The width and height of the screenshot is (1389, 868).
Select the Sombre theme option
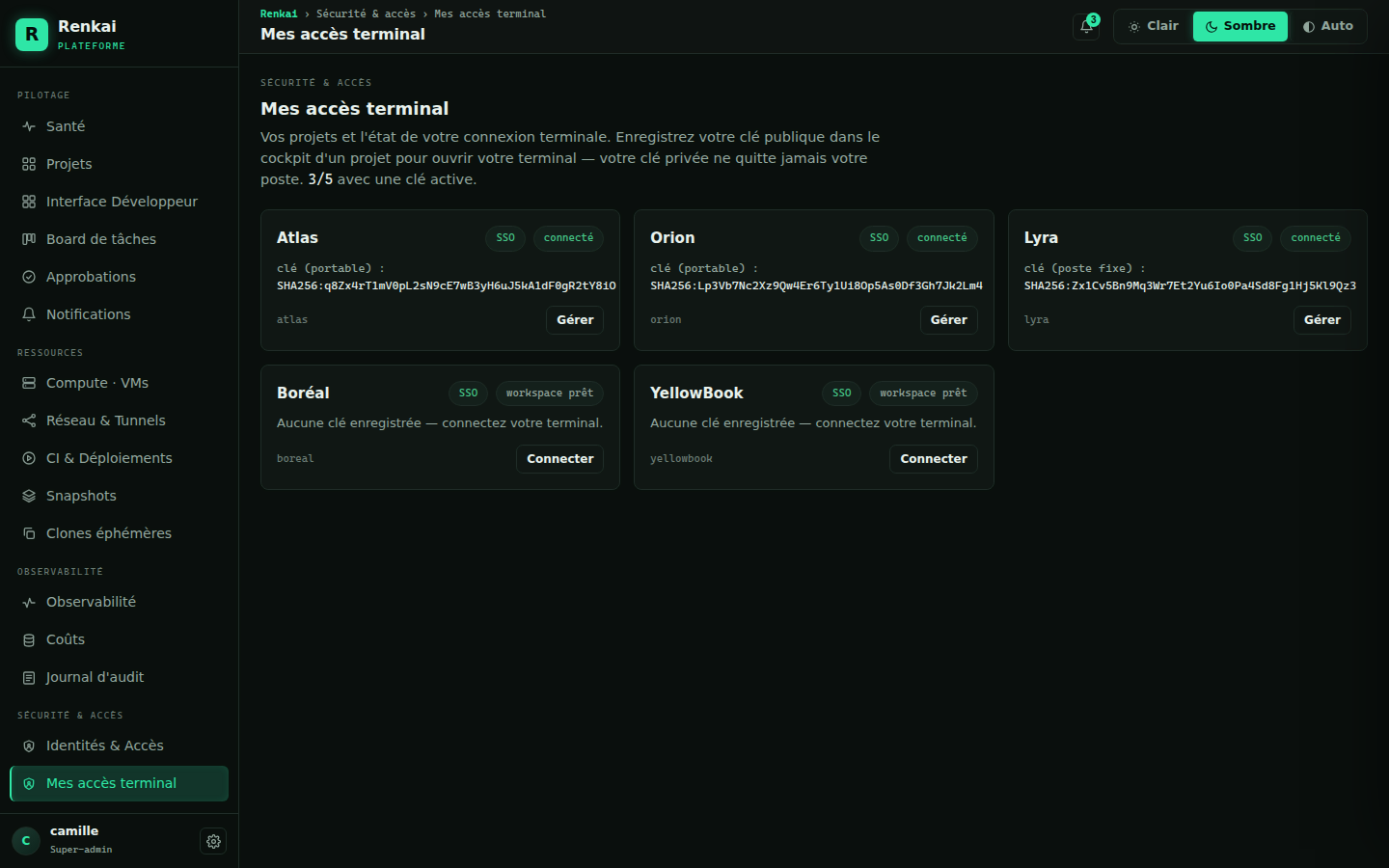click(x=1240, y=26)
